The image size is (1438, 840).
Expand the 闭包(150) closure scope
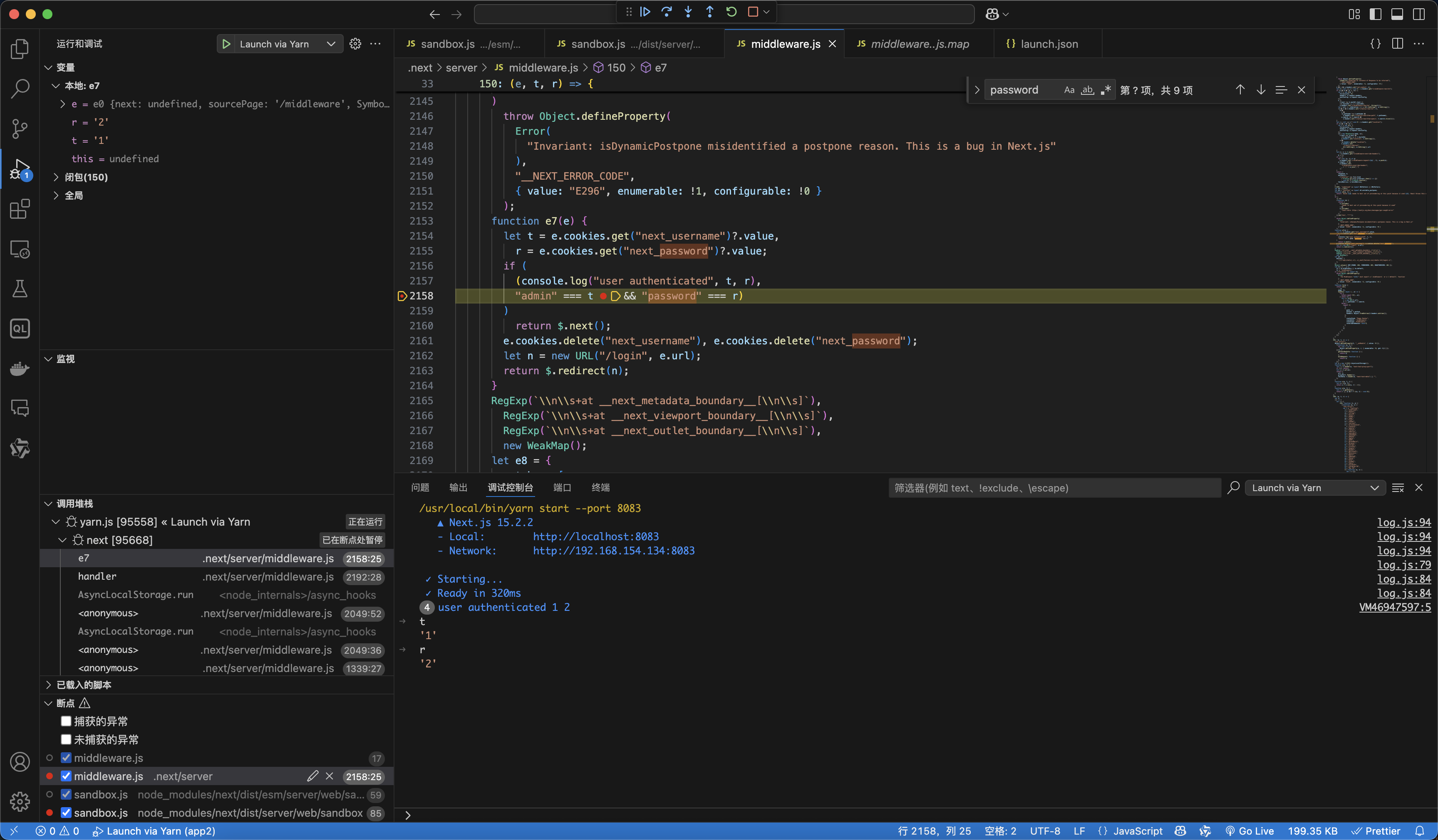55,177
